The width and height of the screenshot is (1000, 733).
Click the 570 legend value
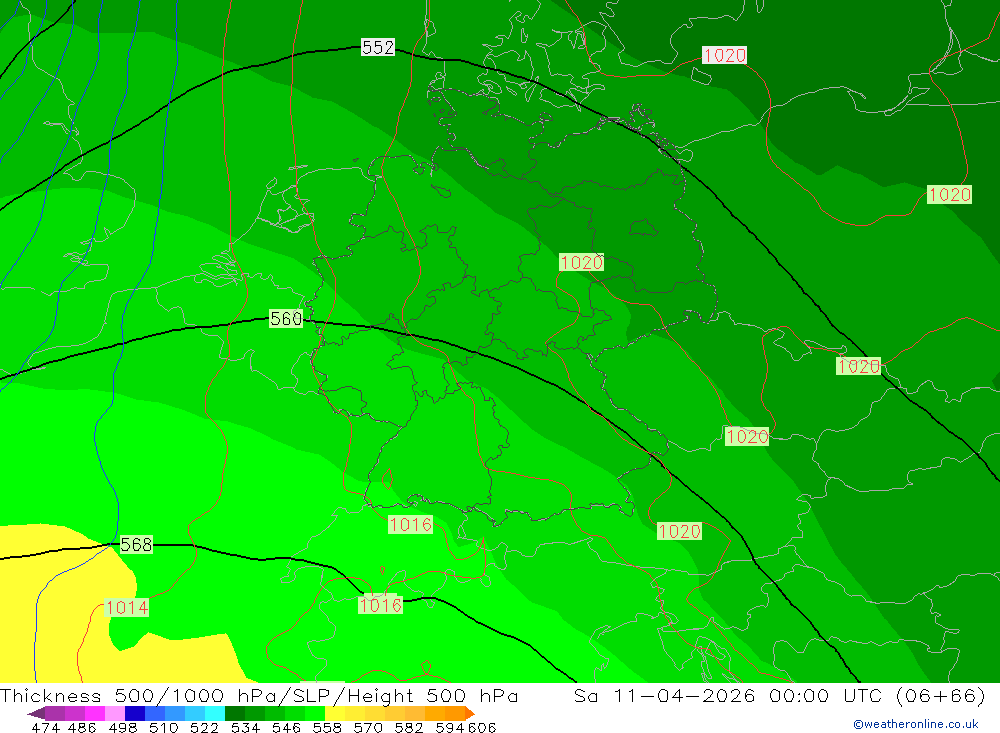point(368,727)
